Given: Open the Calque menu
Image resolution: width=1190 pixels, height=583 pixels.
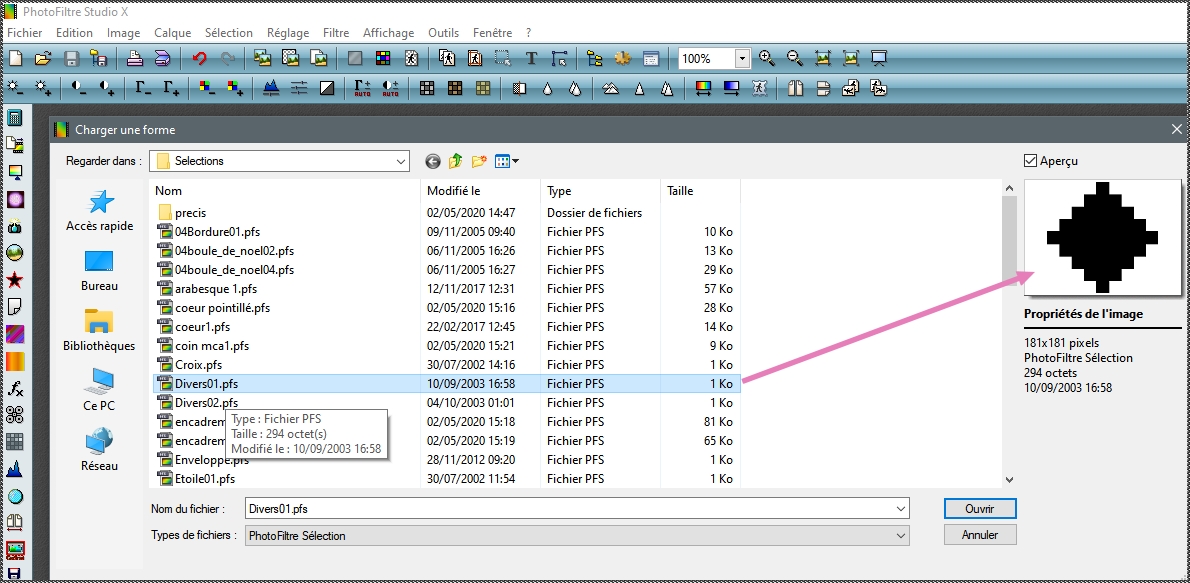Looking at the screenshot, I should tap(172, 33).
